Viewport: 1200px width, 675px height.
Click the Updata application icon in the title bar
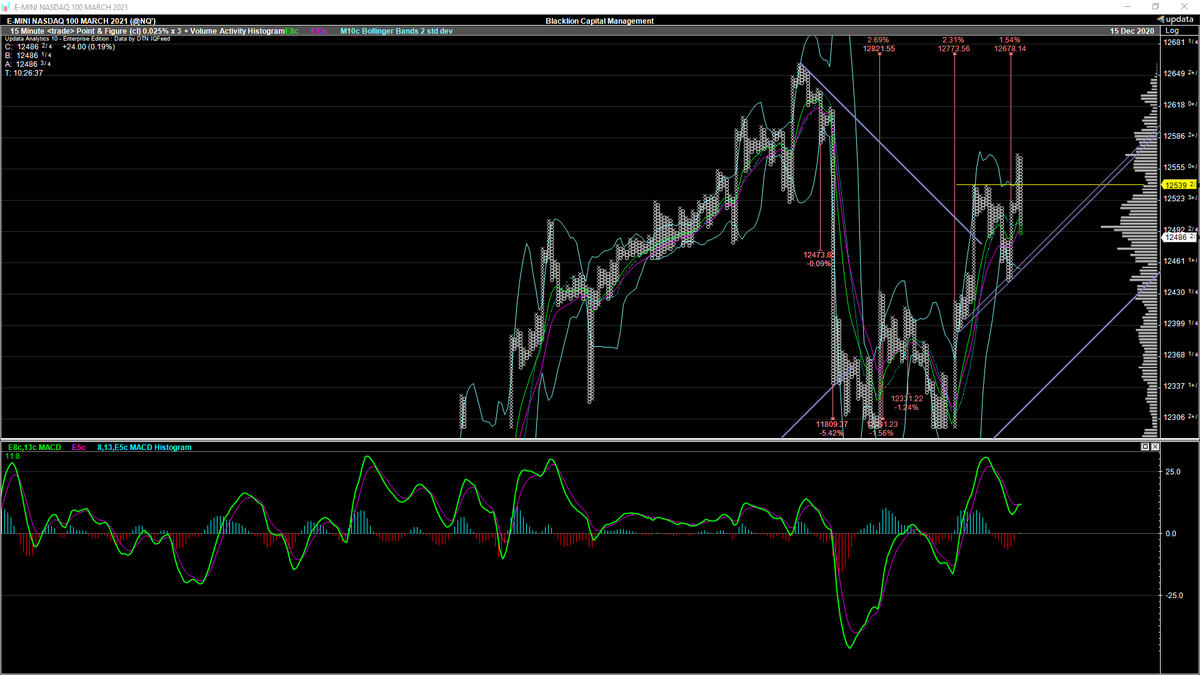pyautogui.click(x=8, y=7)
